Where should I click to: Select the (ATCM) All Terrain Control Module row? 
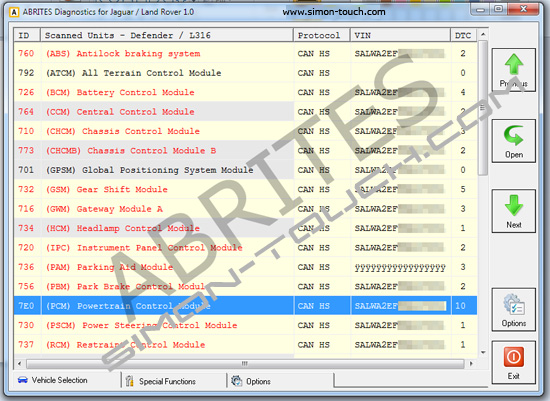point(245,73)
